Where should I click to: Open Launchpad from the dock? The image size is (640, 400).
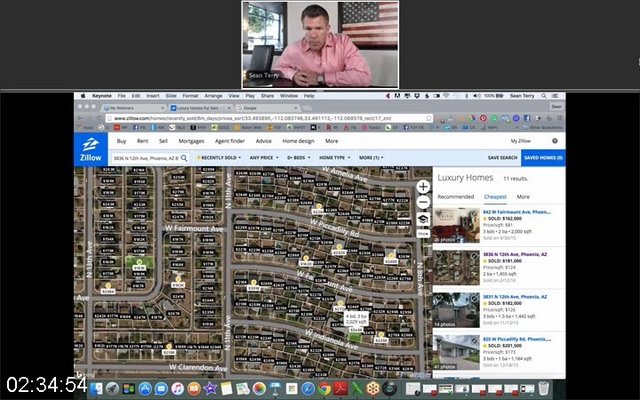113,389
